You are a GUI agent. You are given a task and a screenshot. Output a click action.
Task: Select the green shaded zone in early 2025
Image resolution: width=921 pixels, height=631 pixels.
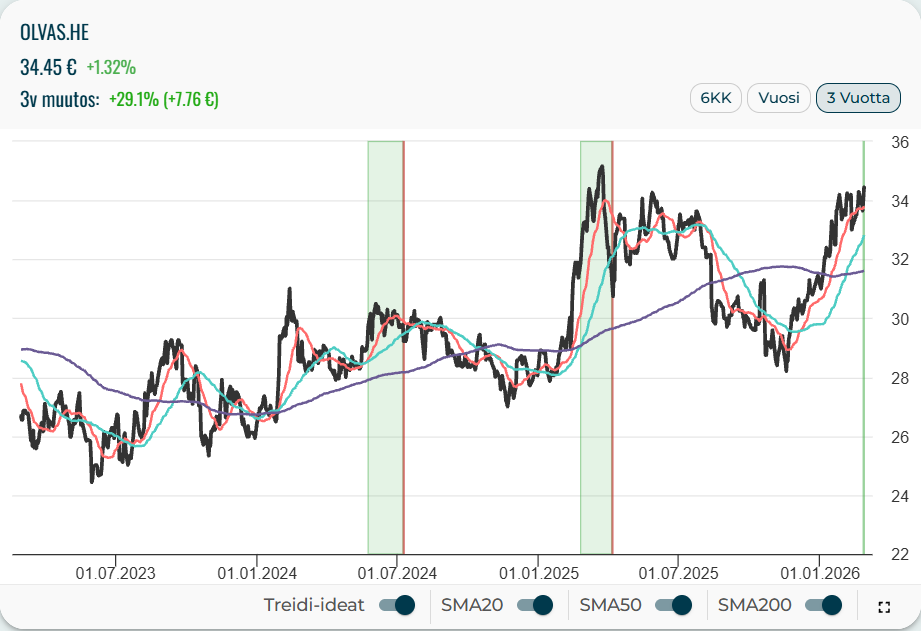point(595,450)
